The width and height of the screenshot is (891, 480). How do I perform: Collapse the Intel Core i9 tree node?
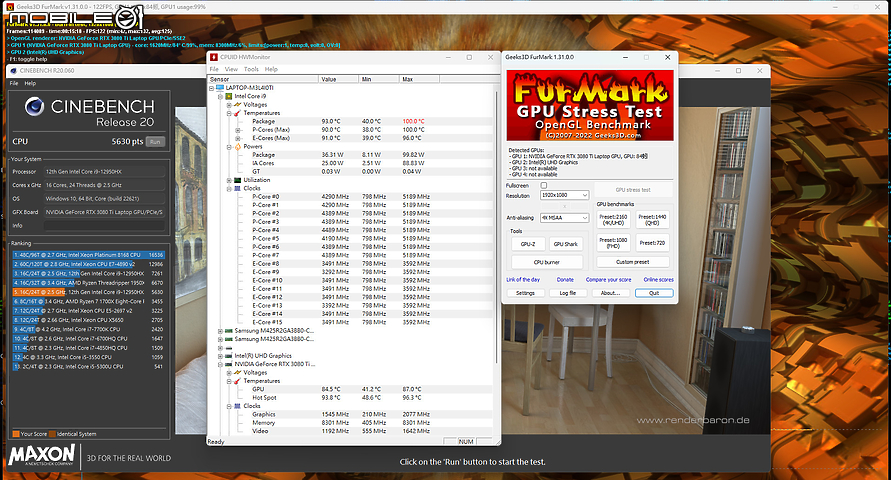tap(220, 97)
